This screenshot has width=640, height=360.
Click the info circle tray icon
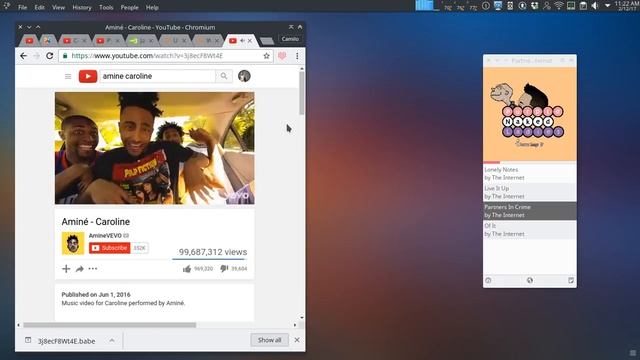[x=486, y=5]
